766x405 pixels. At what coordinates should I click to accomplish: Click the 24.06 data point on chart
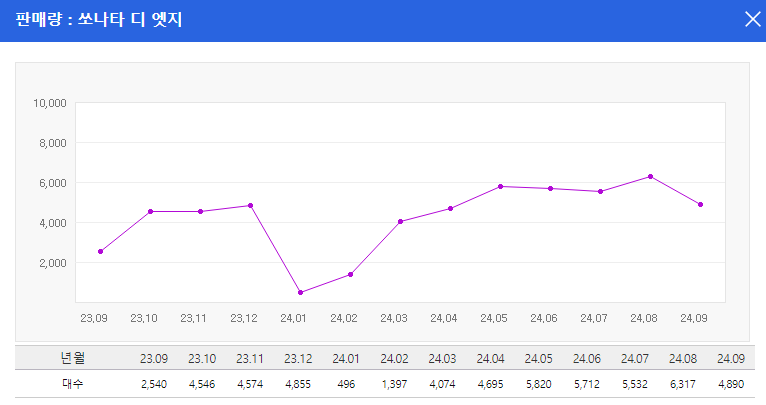(x=551, y=189)
